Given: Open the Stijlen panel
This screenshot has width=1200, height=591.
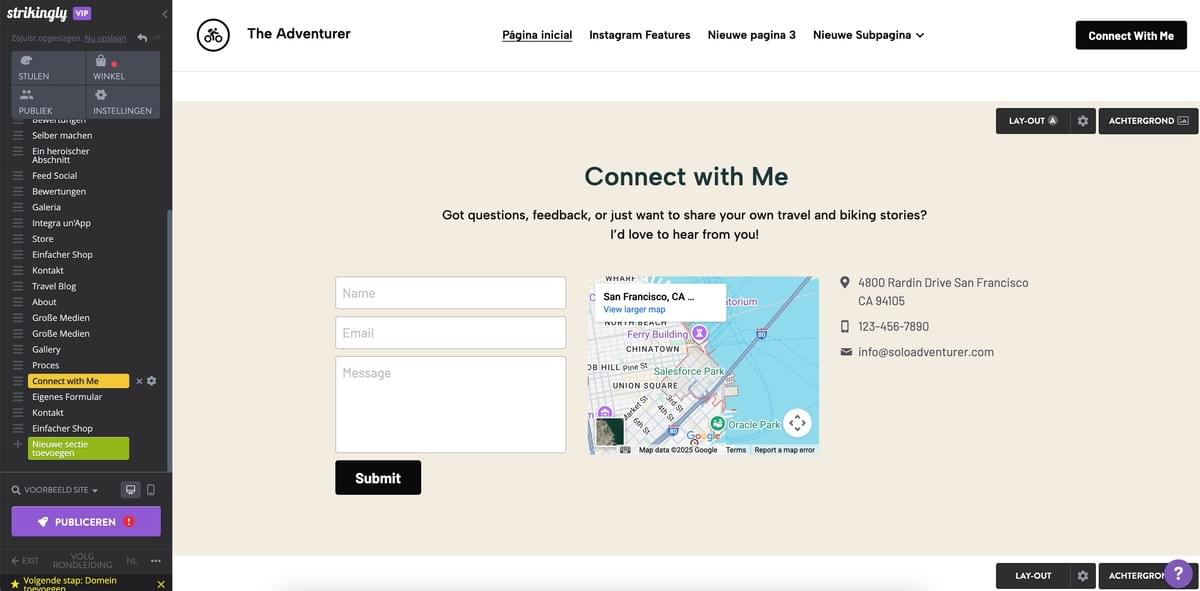Looking at the screenshot, I should click(x=48, y=68).
